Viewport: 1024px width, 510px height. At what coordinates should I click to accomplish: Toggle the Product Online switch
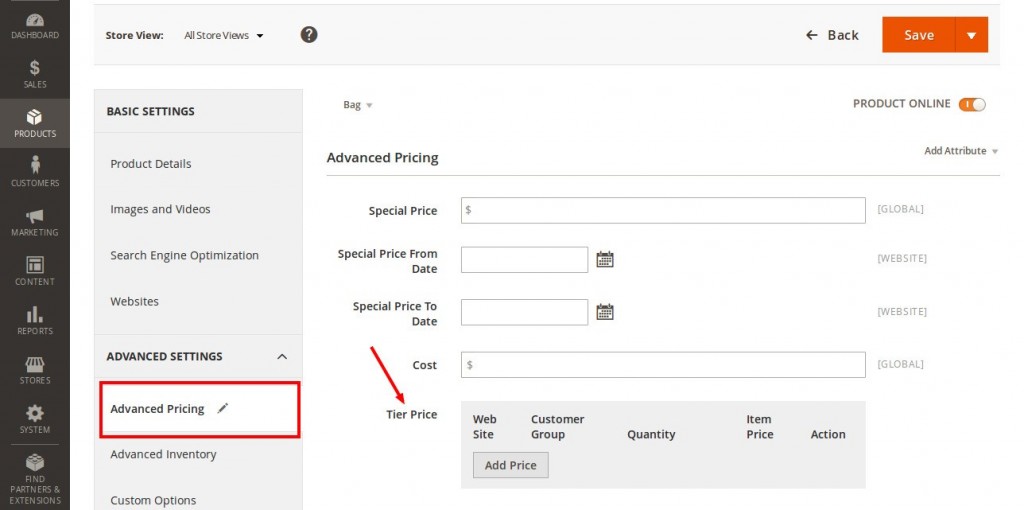point(971,104)
